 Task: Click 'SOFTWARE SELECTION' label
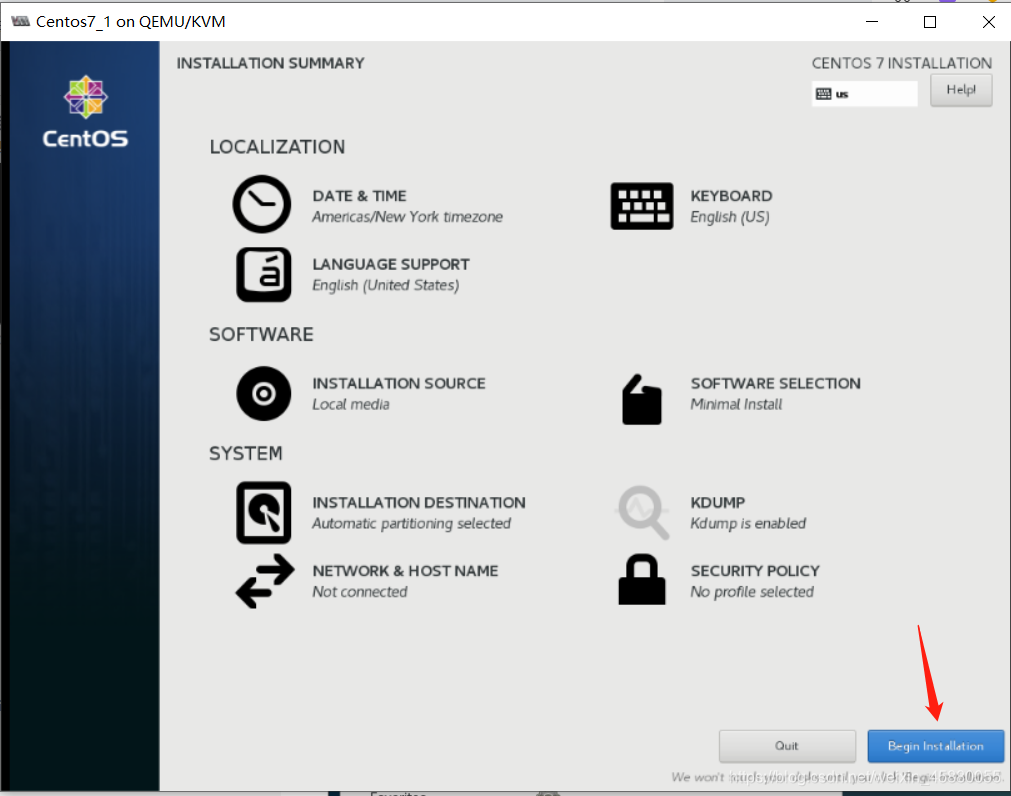[x=776, y=383]
